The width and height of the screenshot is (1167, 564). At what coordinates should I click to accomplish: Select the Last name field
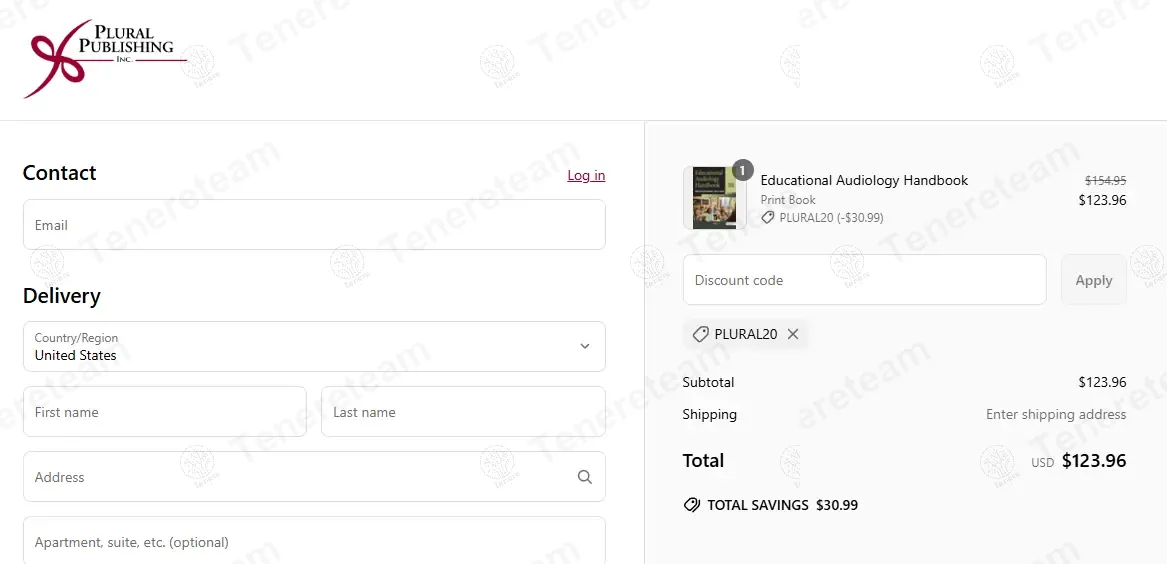pyautogui.click(x=463, y=412)
